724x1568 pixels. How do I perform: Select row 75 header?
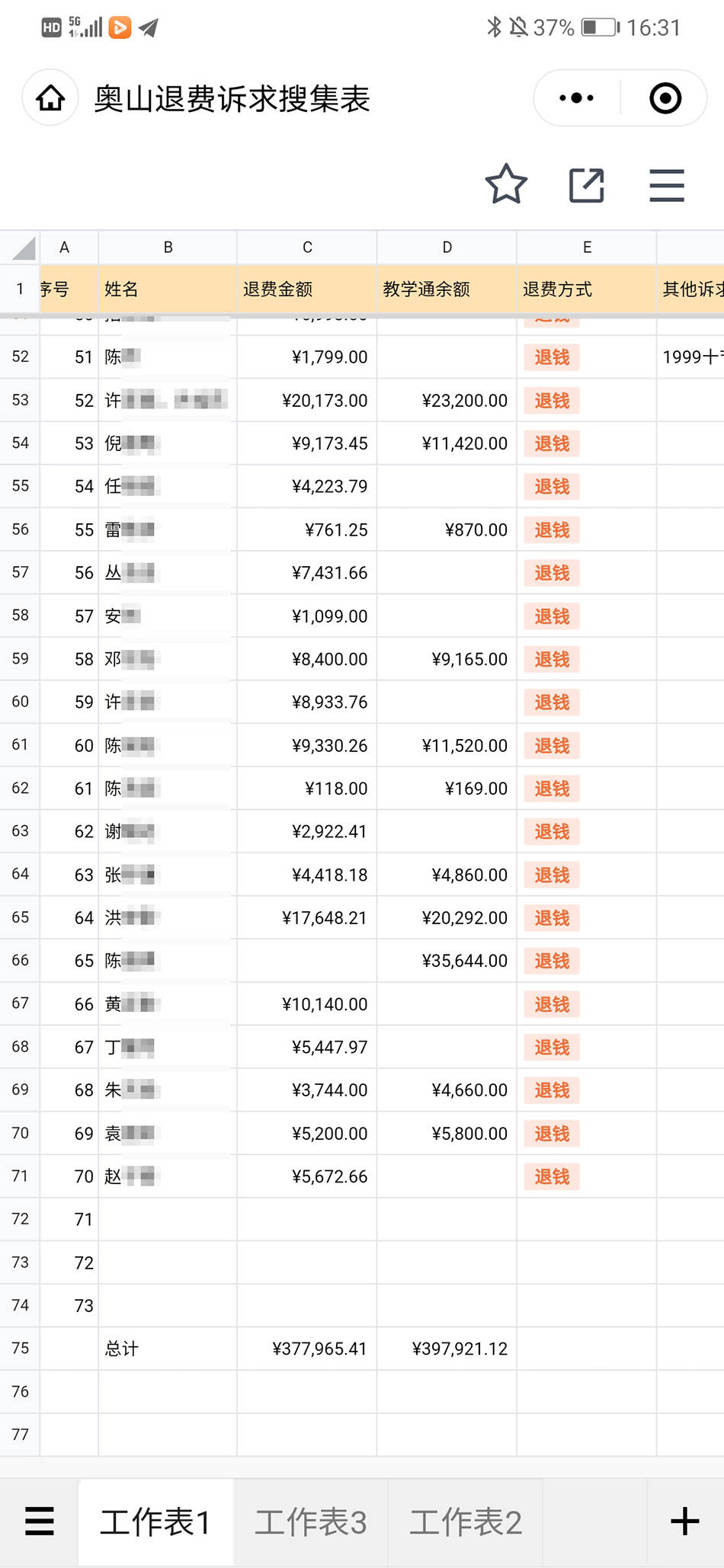20,1349
